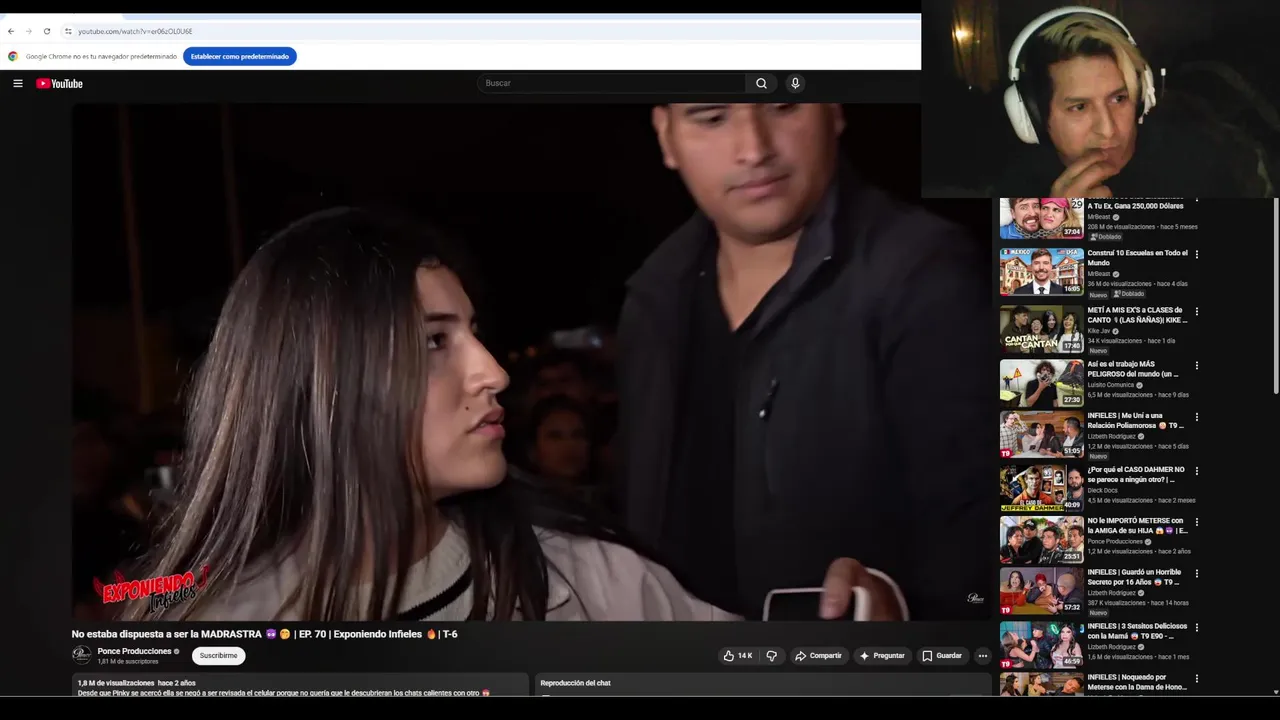The width and height of the screenshot is (1280, 720).
Task: Open title ¿Por qué el CASO DAHMER NO
Action: pyautogui.click(x=1136, y=474)
